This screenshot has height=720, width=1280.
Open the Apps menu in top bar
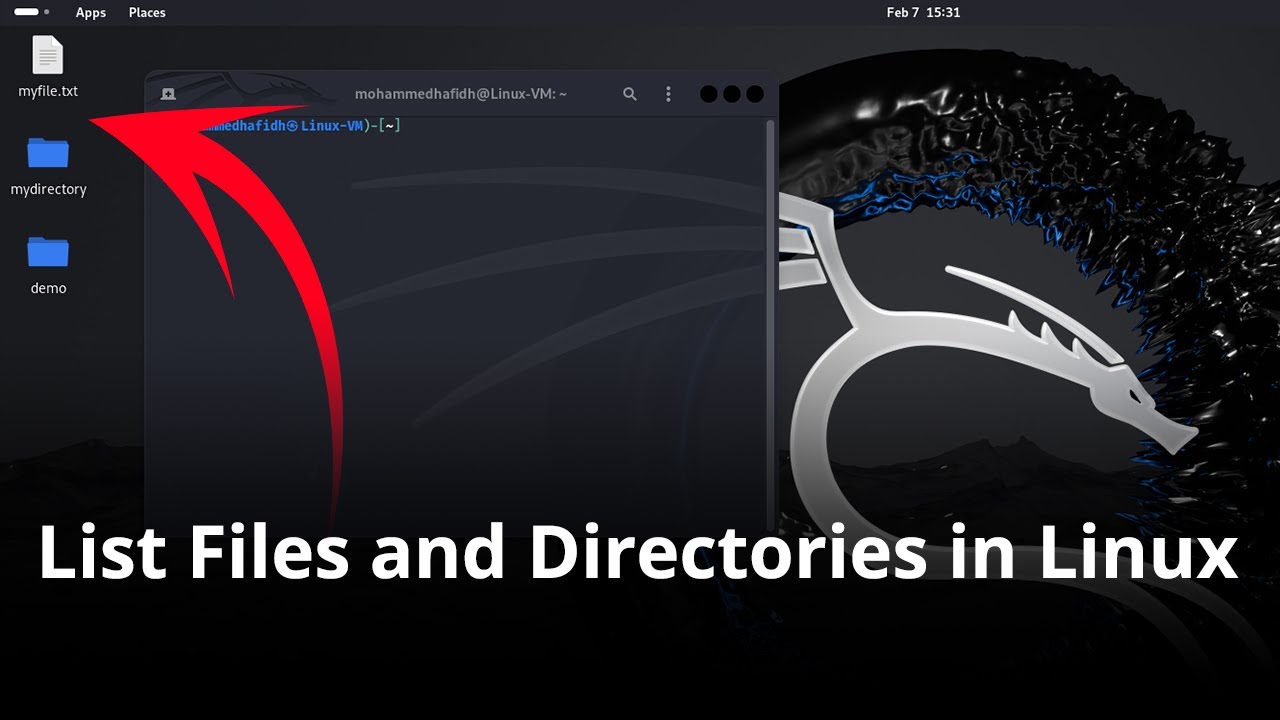(x=91, y=12)
